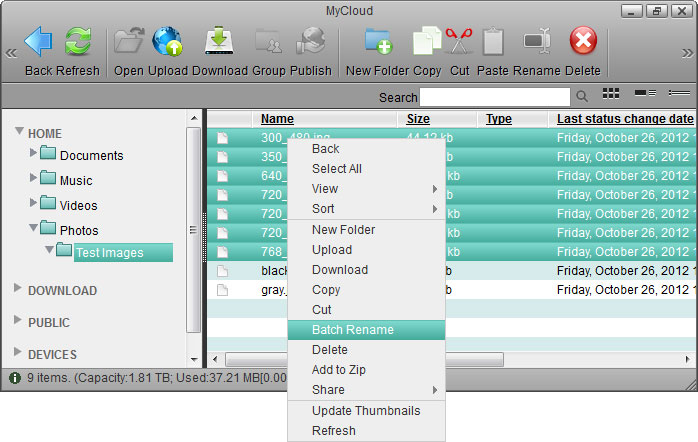Collapse the HOME tree section

click(x=19, y=132)
